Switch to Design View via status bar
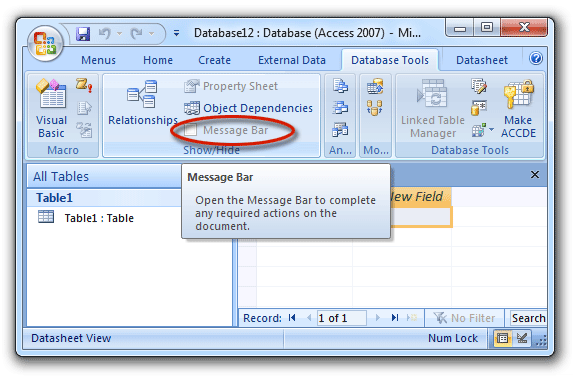Image resolution: width=574 pixels, height=379 pixels. [522, 338]
